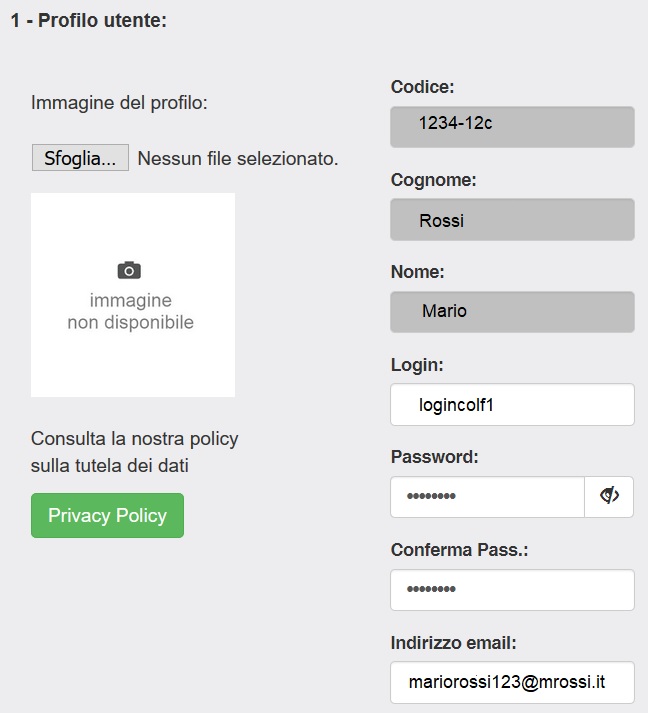Click the Nome field containing Mario

(x=512, y=312)
